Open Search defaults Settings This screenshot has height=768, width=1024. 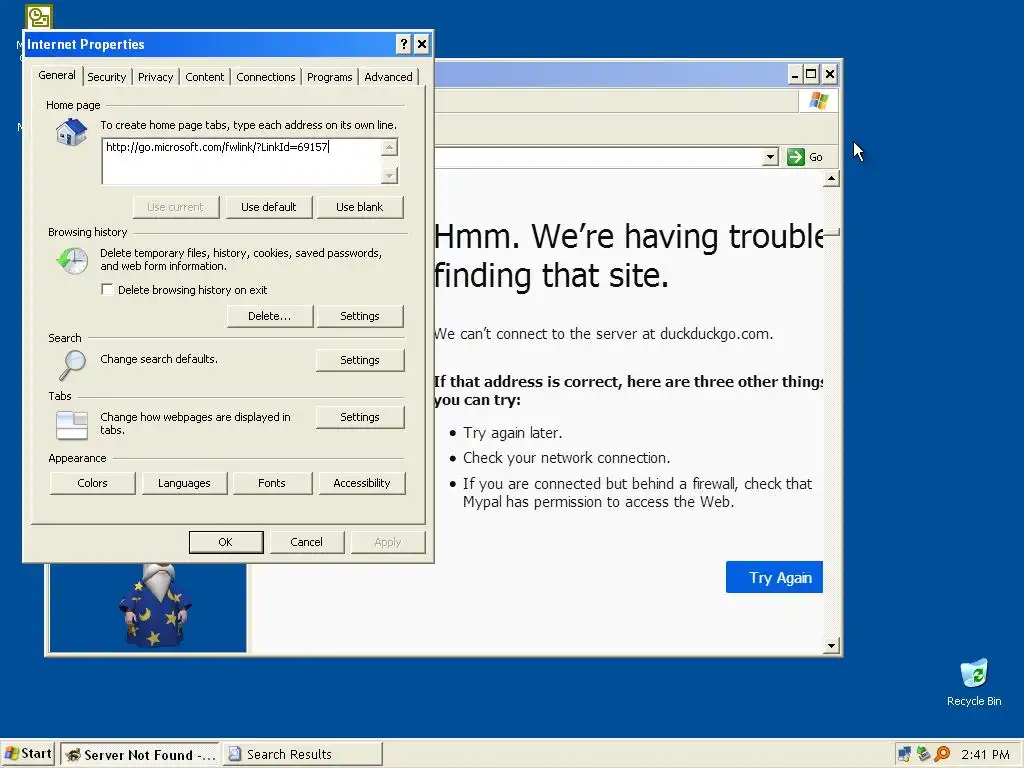[x=360, y=360]
